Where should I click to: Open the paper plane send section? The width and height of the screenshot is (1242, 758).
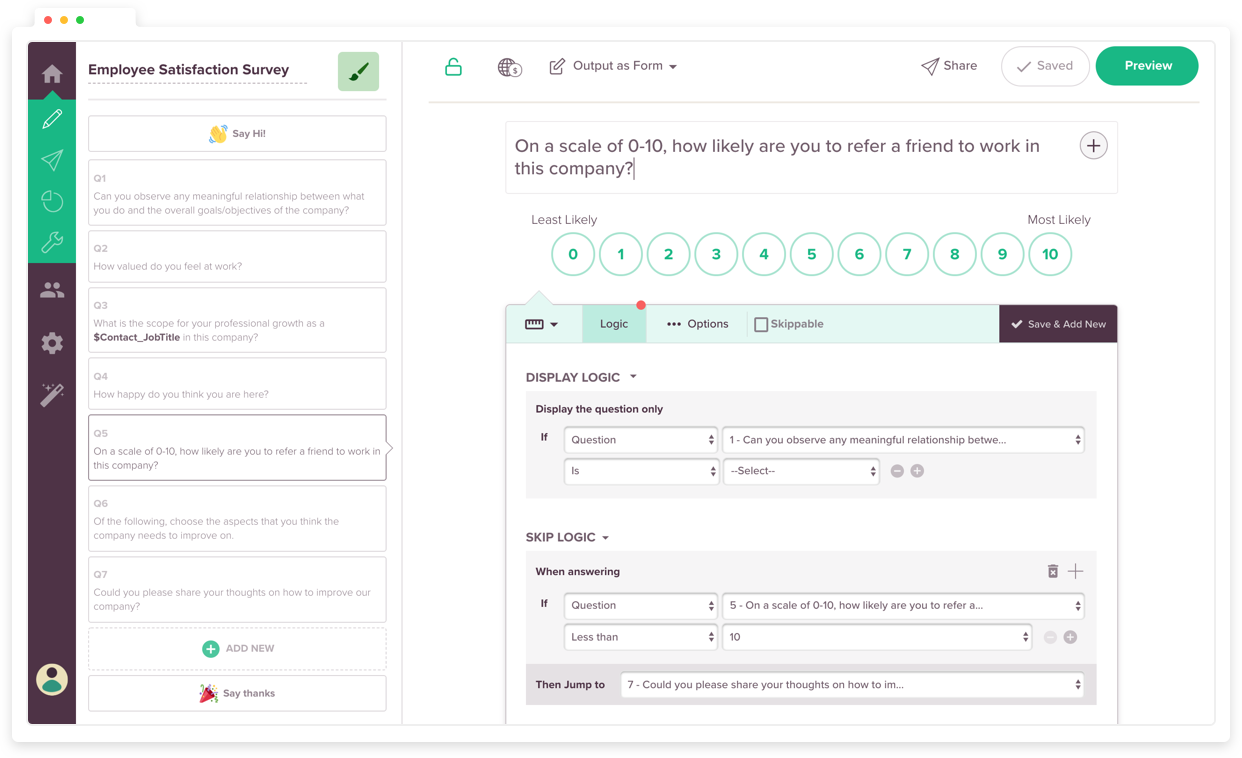pyautogui.click(x=52, y=160)
